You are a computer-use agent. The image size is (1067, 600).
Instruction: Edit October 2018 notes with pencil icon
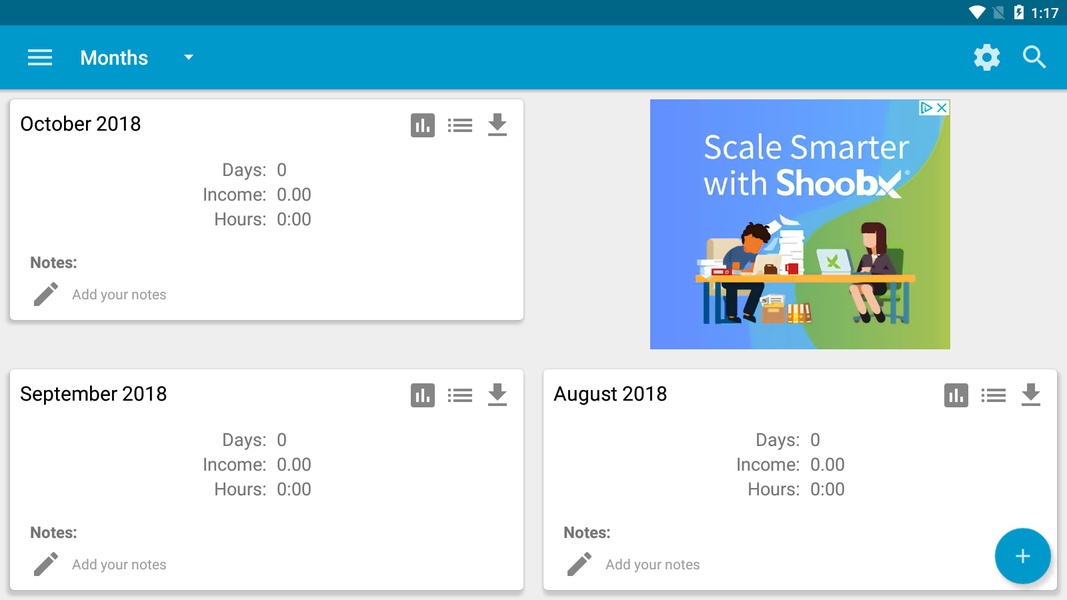tap(46, 295)
